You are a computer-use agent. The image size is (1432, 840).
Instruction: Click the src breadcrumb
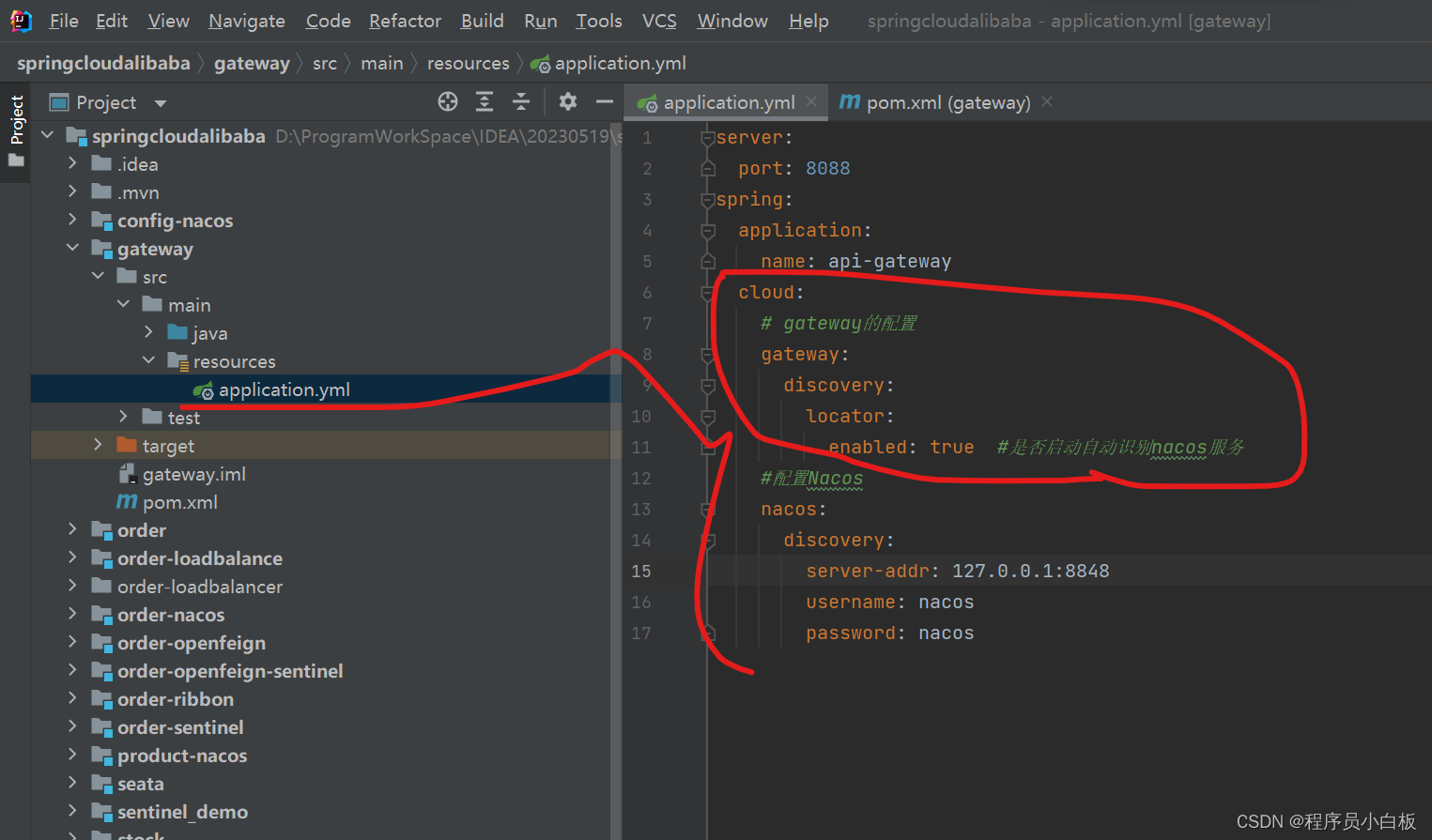pyautogui.click(x=324, y=63)
